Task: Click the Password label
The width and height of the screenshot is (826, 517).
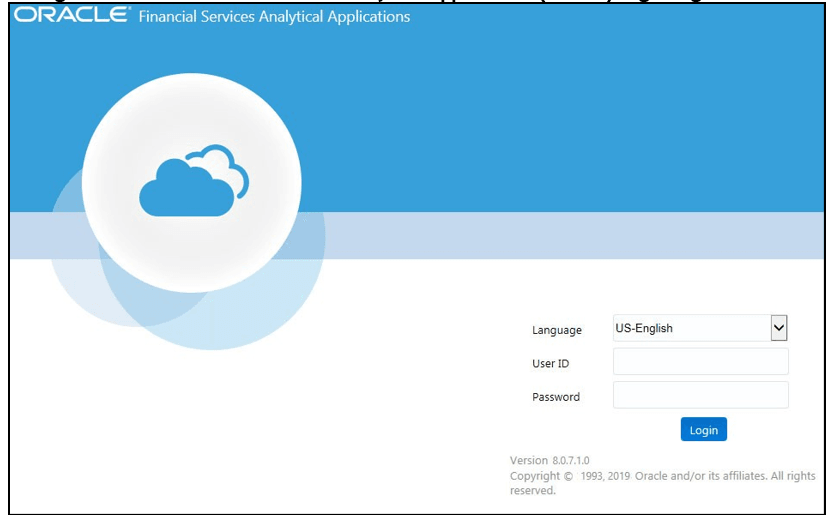Action: (556, 397)
